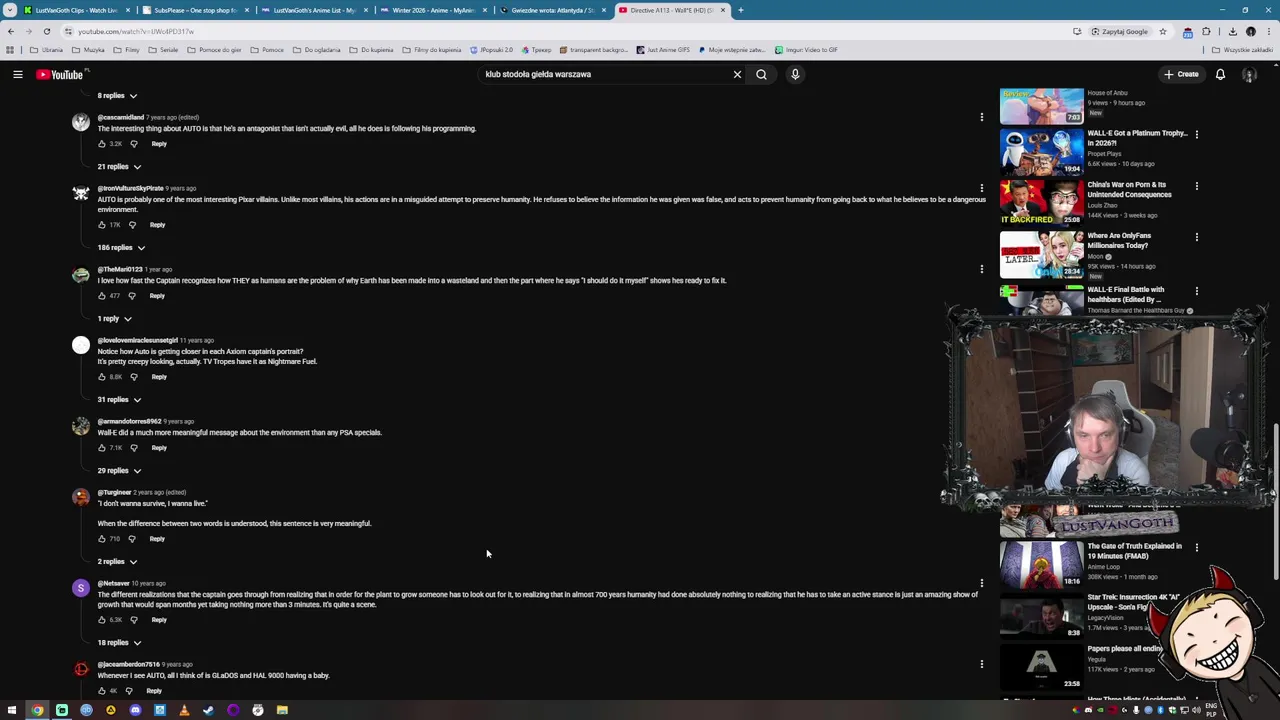This screenshot has width=1280, height=720.
Task: Expand the 29 replies thread
Action: 119,471
